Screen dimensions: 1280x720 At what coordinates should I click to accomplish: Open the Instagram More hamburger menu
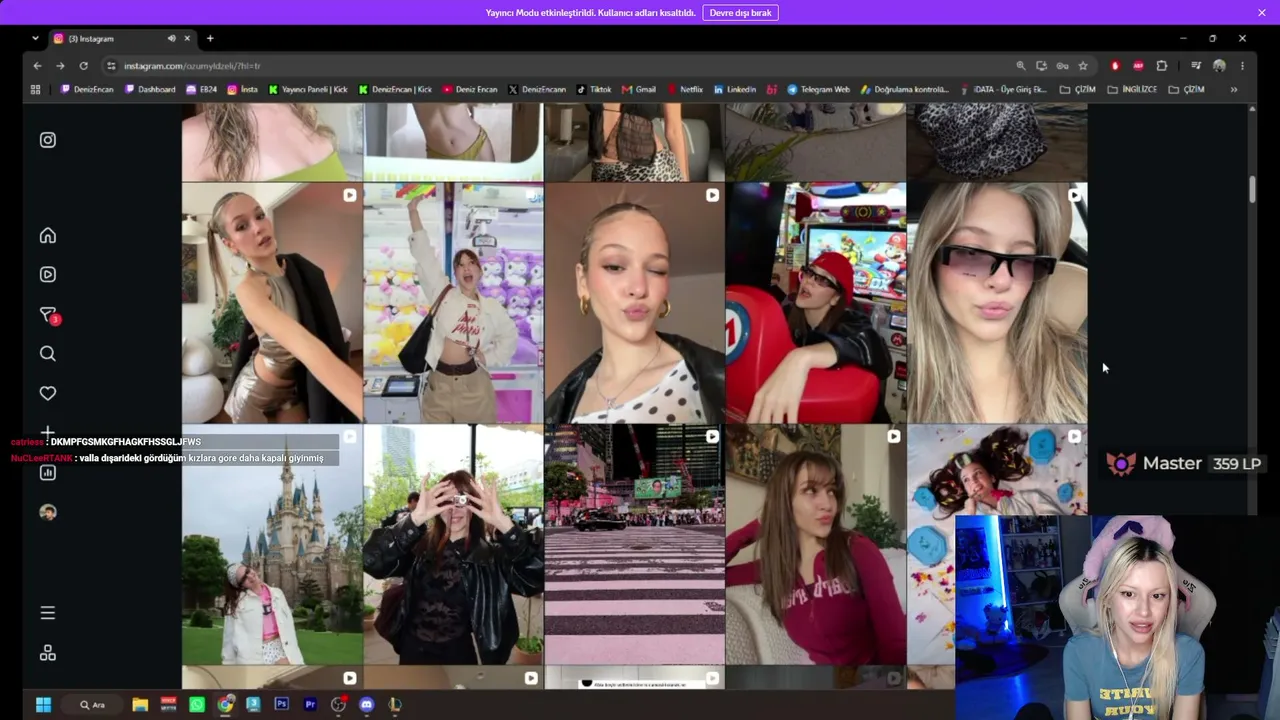pyautogui.click(x=48, y=613)
